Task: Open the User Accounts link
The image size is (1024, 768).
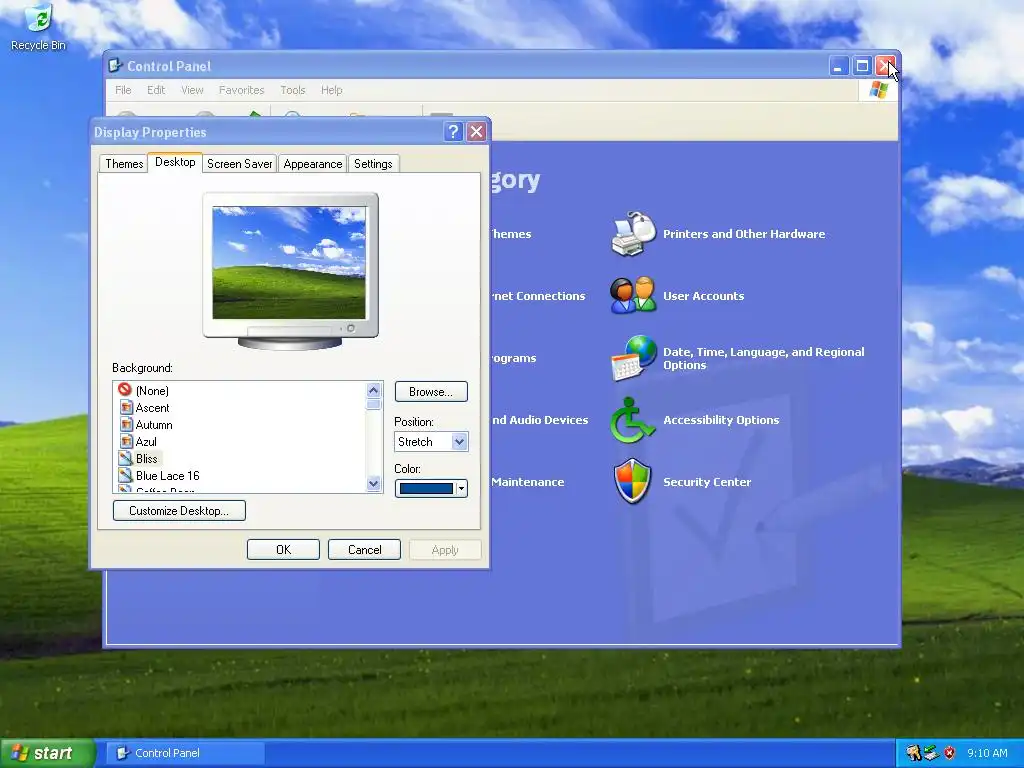Action: pyautogui.click(x=703, y=296)
